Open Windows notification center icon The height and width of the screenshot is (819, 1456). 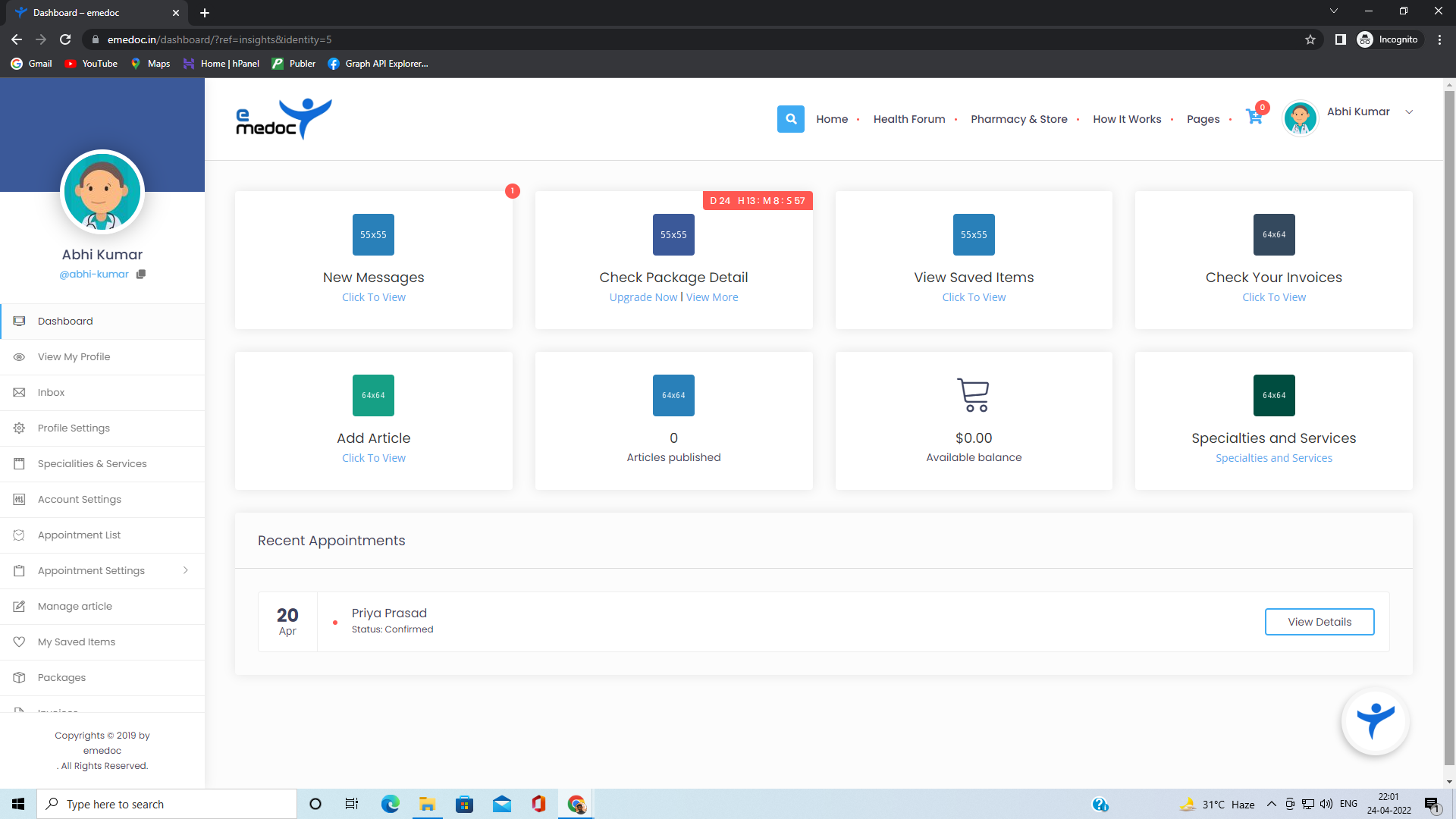click(x=1432, y=804)
